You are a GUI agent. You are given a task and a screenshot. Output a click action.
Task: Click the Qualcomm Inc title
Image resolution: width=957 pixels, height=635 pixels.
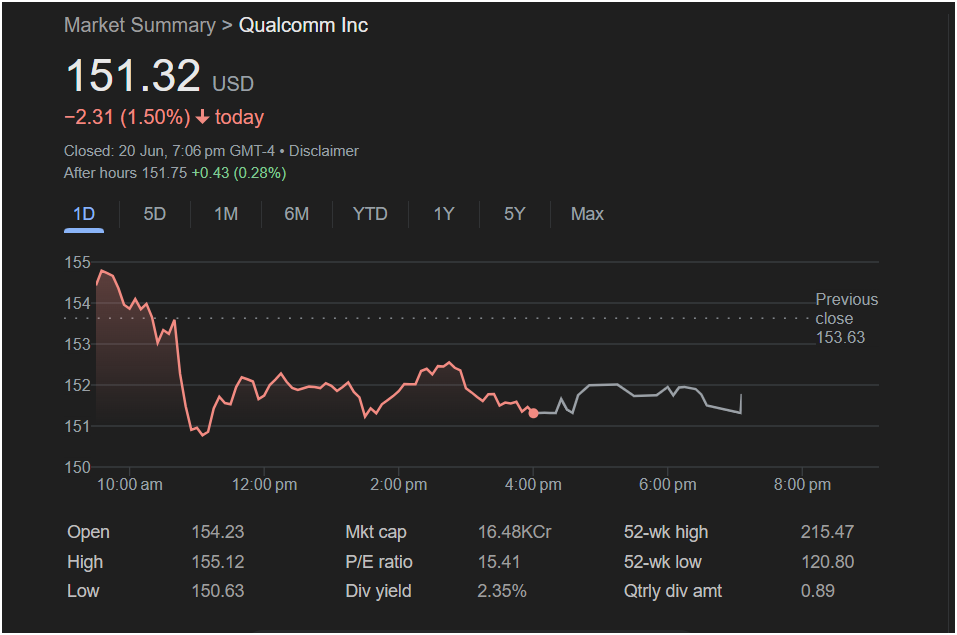303,25
